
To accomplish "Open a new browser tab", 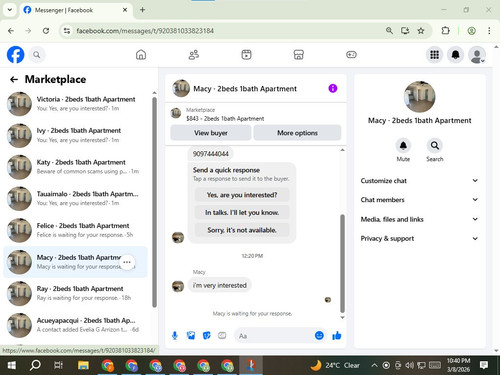I will [x=142, y=10].
